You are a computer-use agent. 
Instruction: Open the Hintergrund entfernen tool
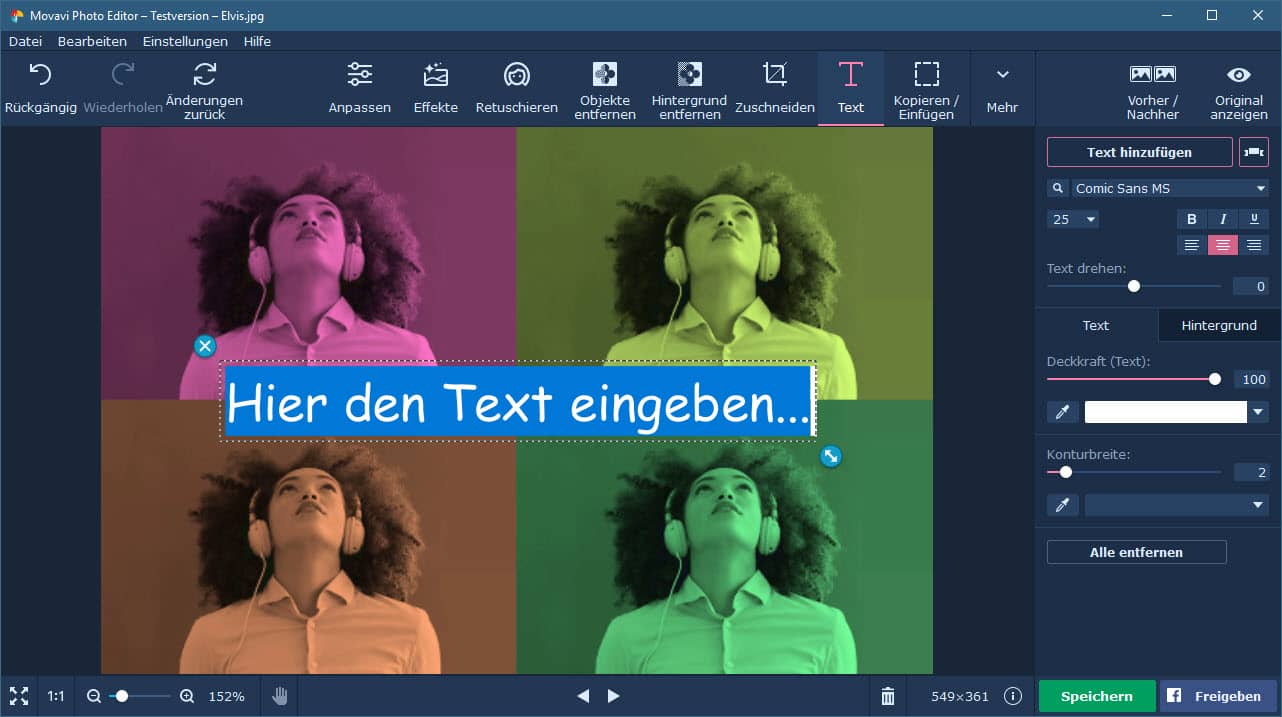689,90
